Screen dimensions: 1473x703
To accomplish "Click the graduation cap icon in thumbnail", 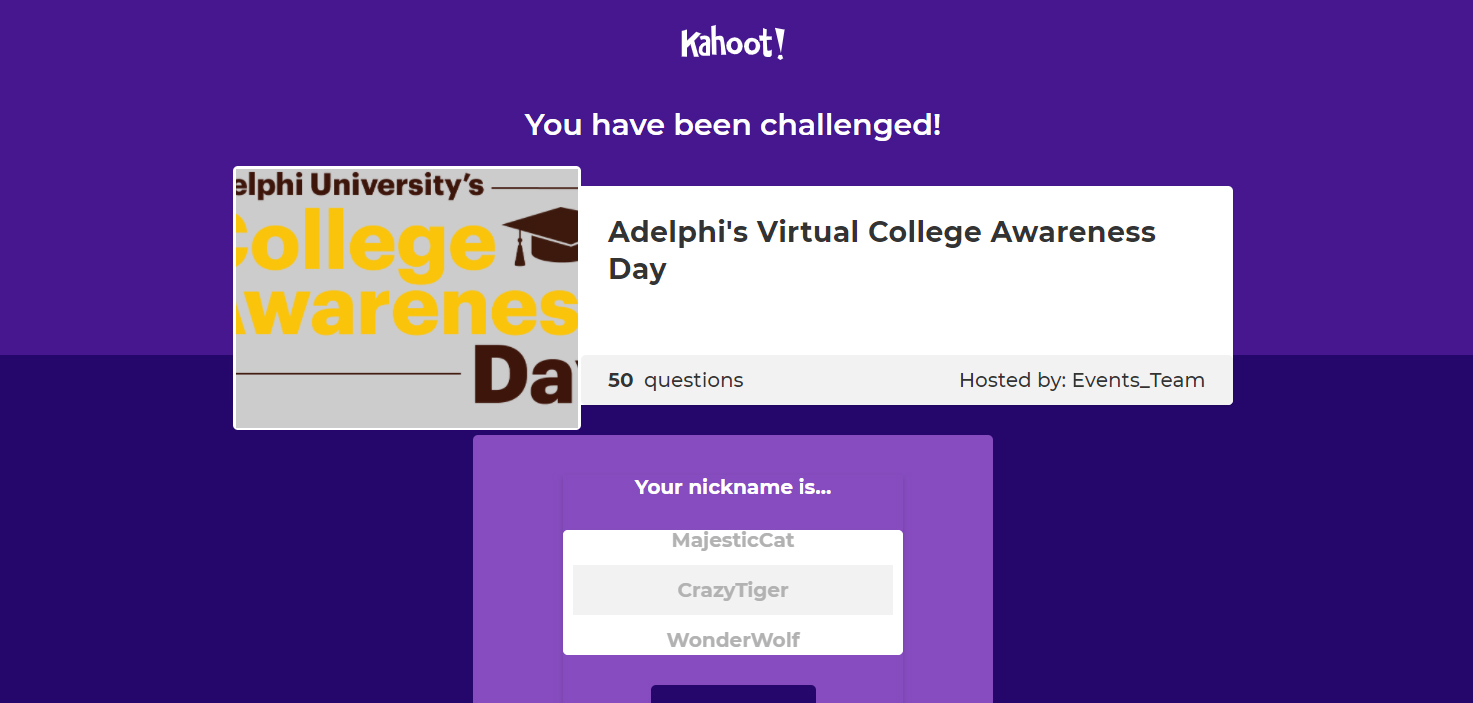I will [x=541, y=236].
